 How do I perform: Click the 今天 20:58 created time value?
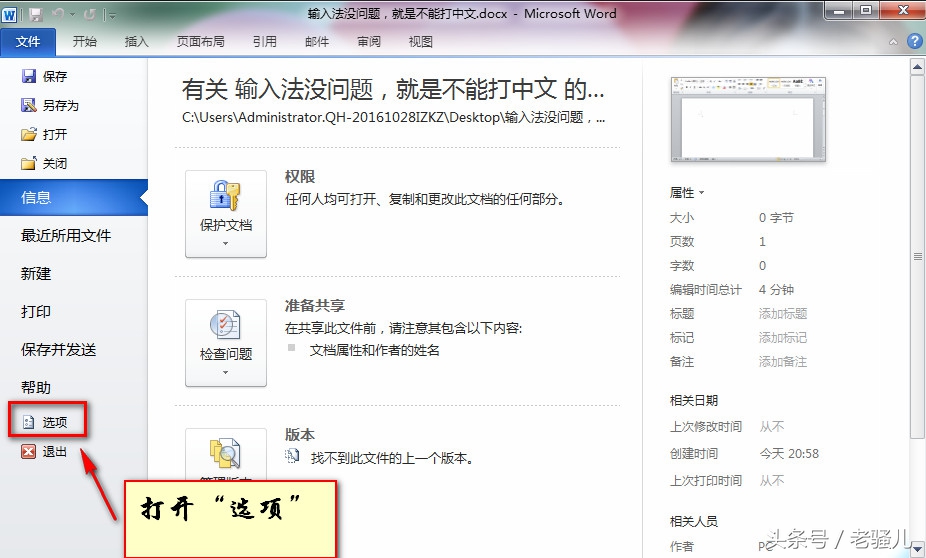click(789, 453)
